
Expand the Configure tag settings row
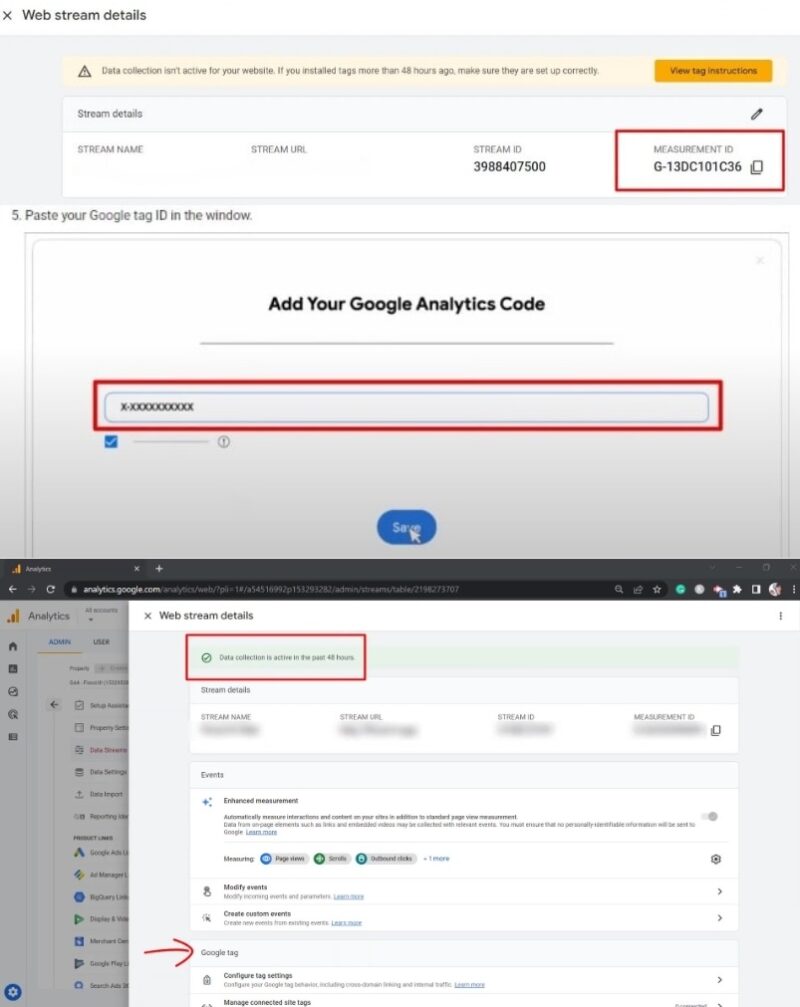(x=464, y=979)
